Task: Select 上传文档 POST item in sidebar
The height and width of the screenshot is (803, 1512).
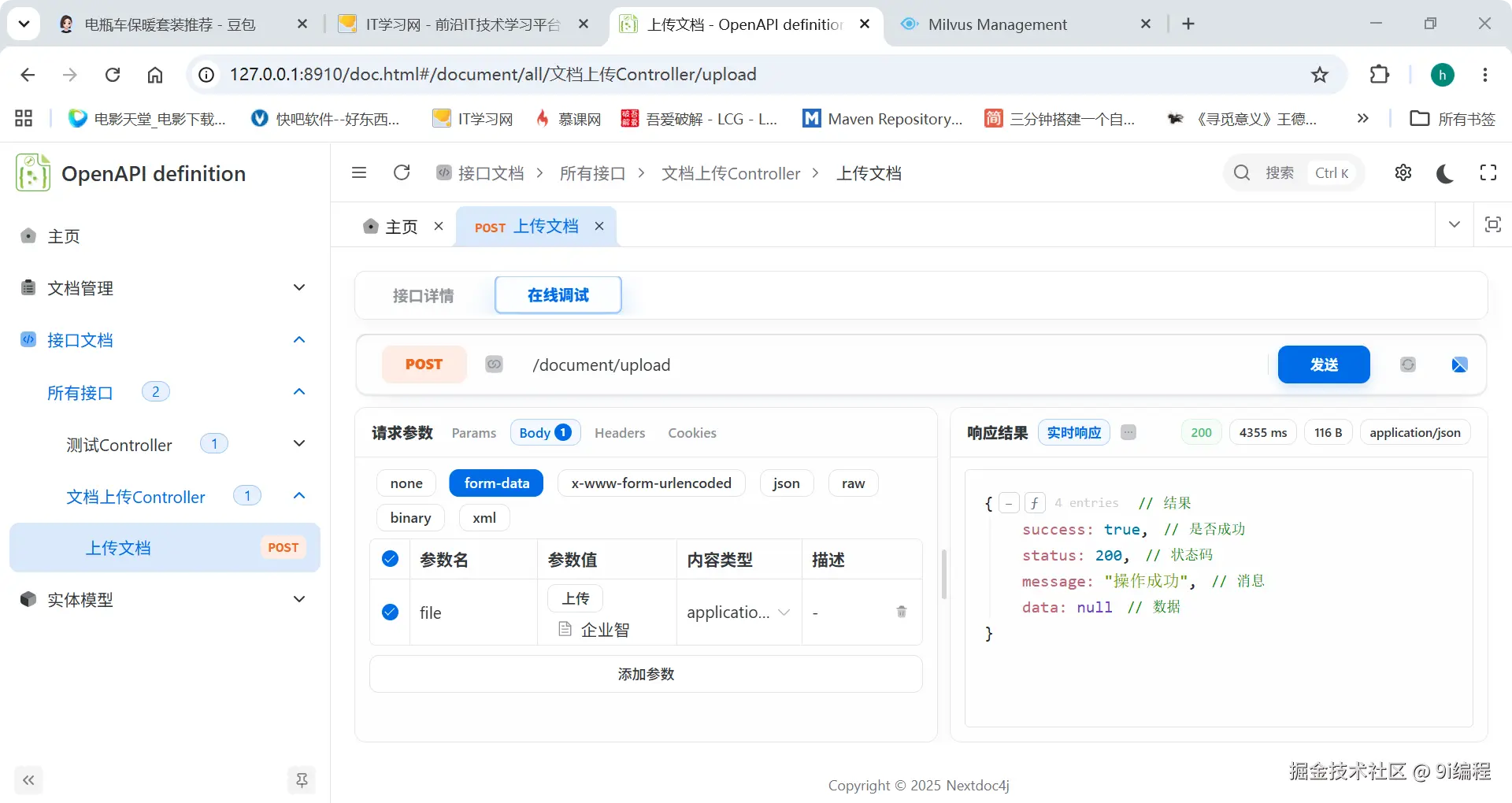Action: tap(165, 548)
